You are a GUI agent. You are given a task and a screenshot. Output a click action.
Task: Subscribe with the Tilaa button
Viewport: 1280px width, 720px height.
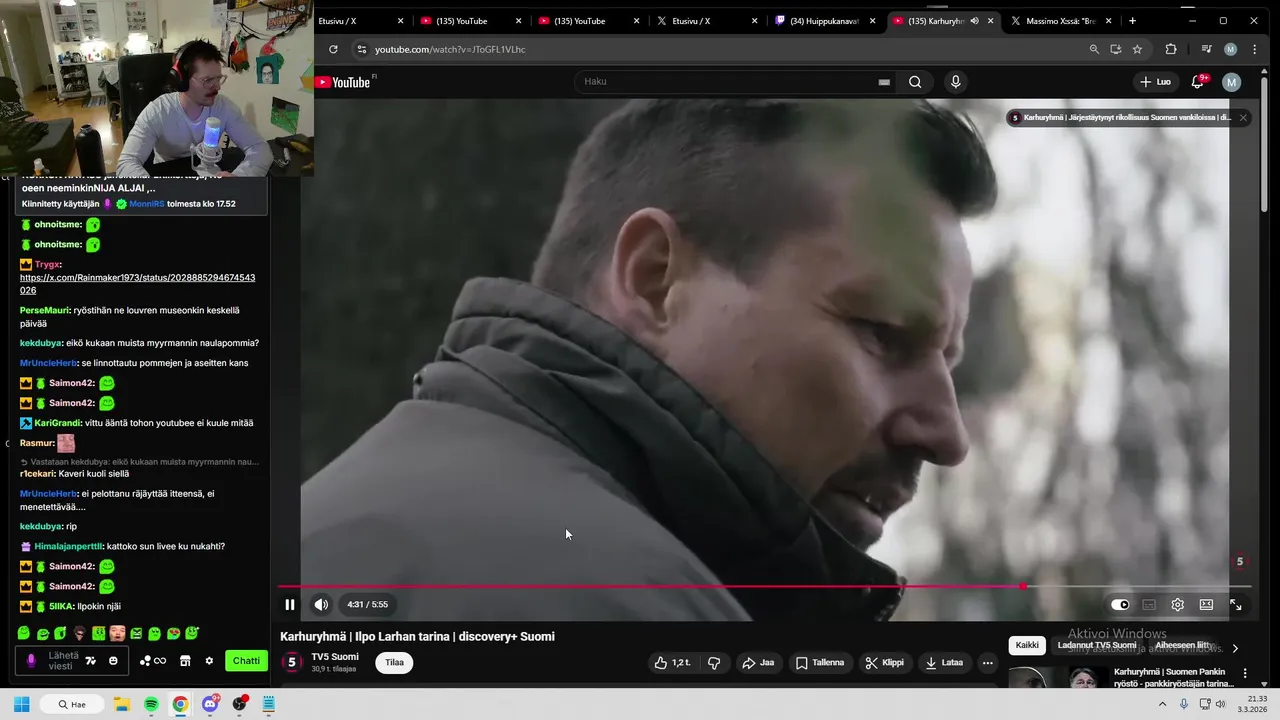(x=395, y=662)
